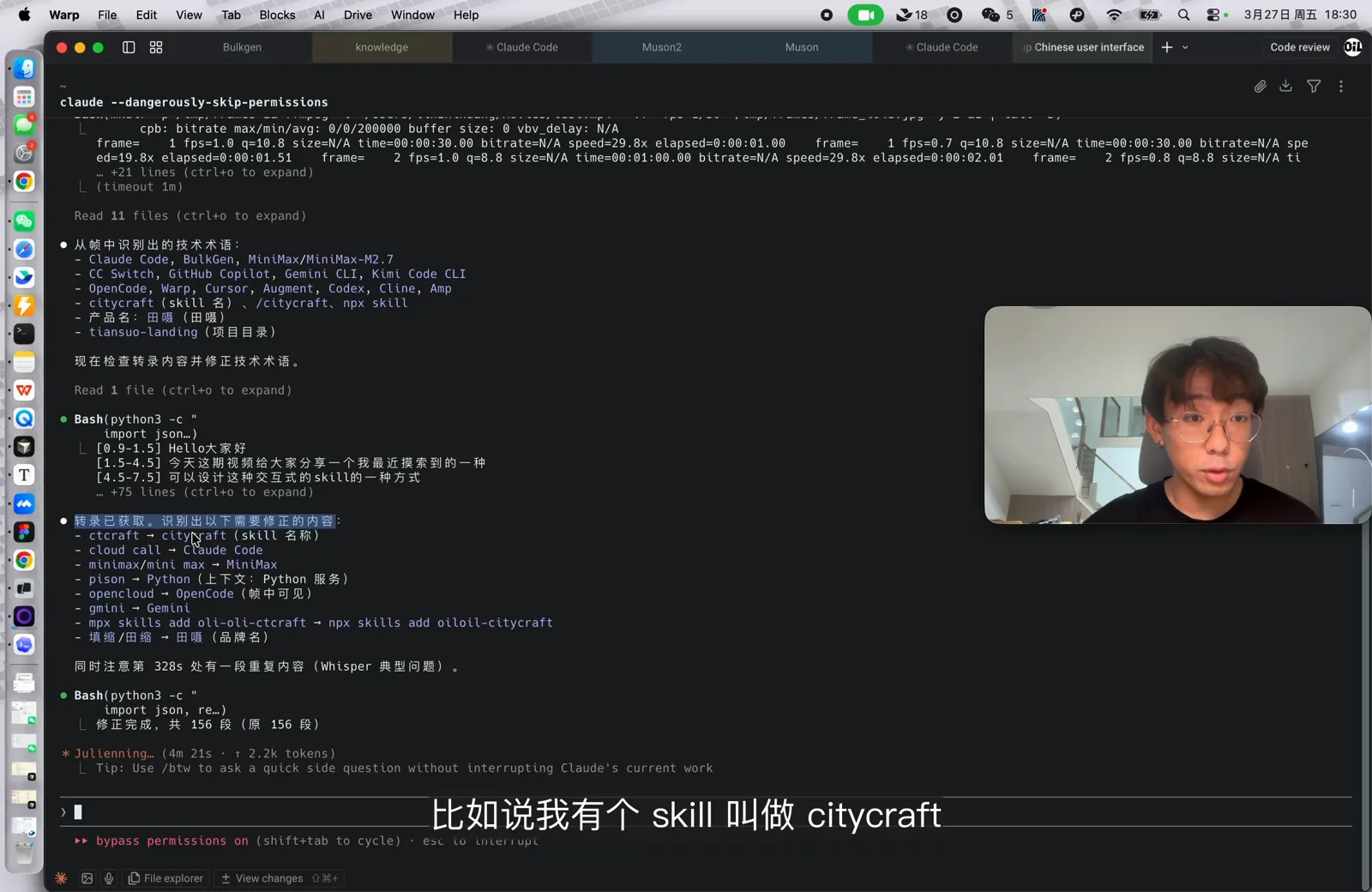Viewport: 1372px width, 892px height.
Task: Click the 'bypass permissions on' status text
Action: point(171,841)
